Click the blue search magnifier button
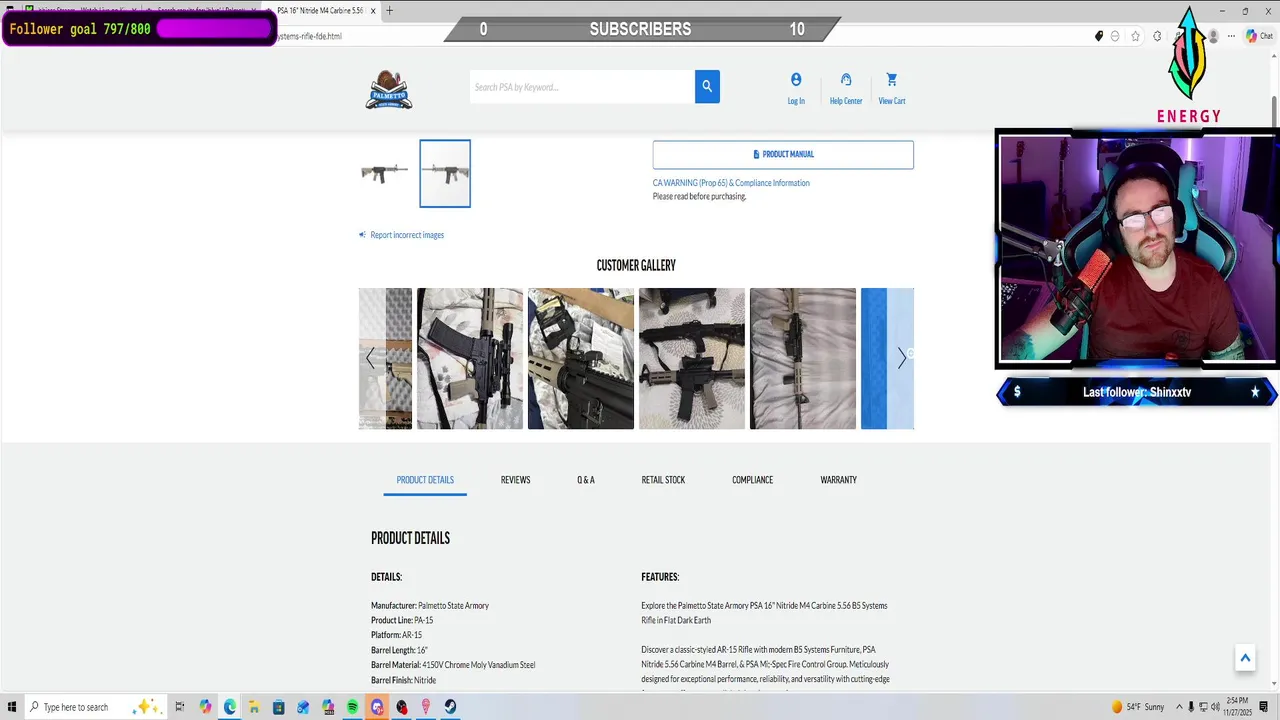The height and width of the screenshot is (720, 1280). (x=707, y=86)
